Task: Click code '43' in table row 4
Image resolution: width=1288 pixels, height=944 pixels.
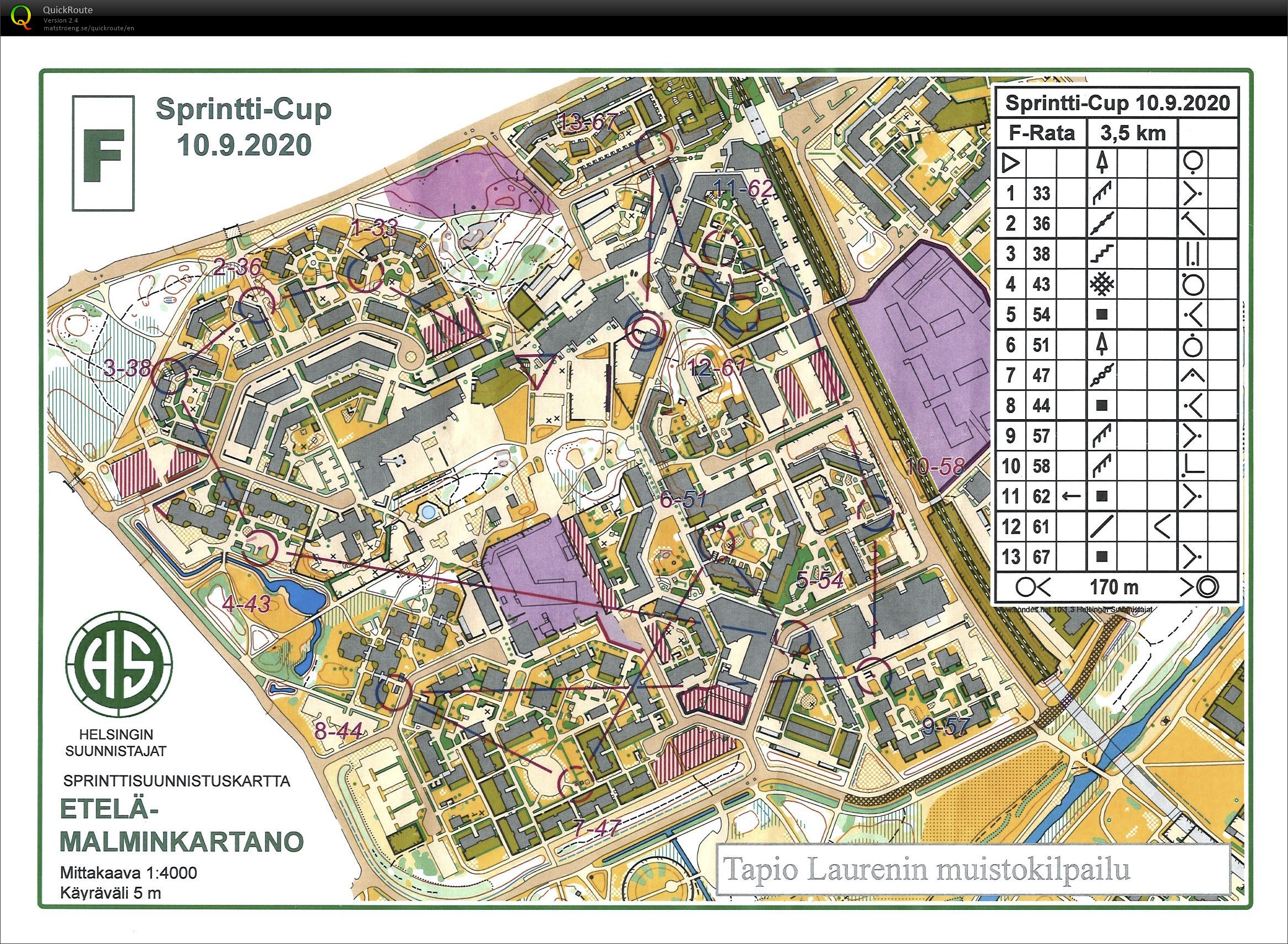Action: click(1042, 284)
